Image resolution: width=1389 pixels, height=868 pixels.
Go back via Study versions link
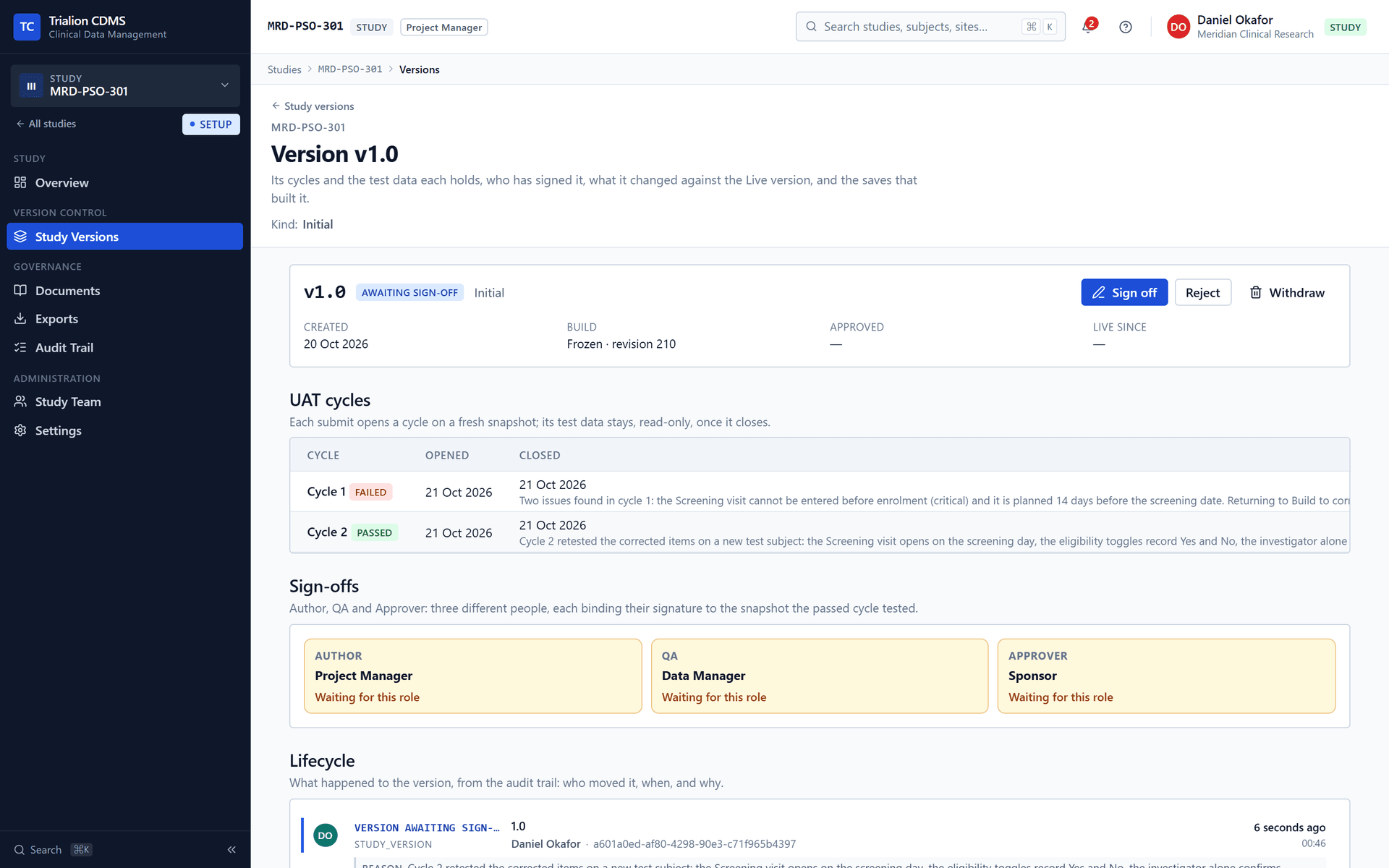tap(313, 106)
